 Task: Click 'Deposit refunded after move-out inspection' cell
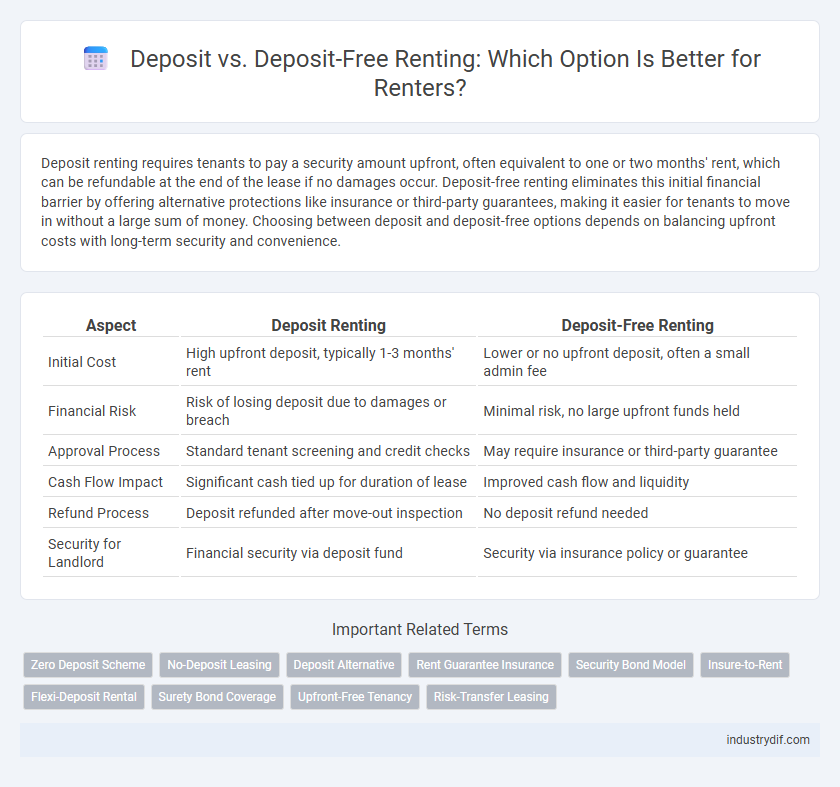328,513
